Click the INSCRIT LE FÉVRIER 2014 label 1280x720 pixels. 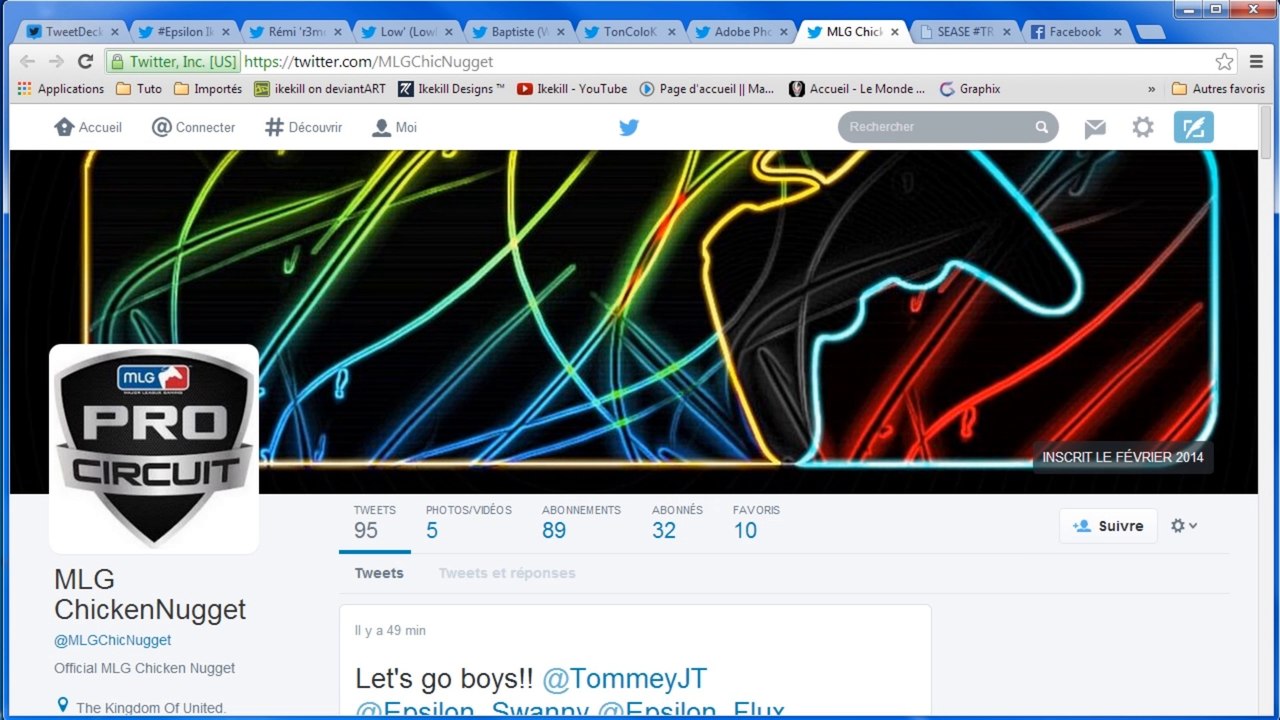pos(1123,457)
